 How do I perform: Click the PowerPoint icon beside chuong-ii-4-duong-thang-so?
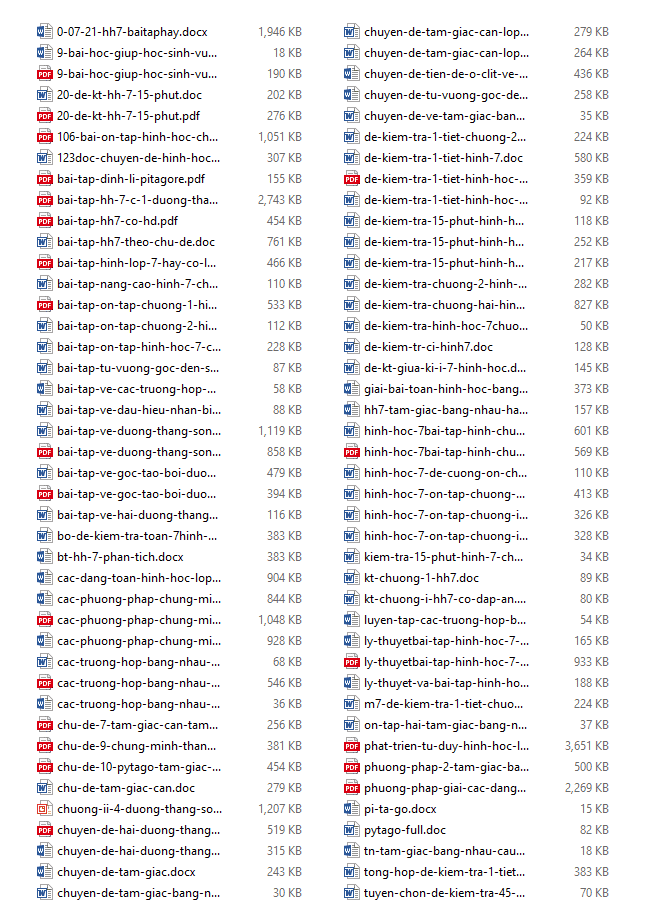pyautogui.click(x=44, y=809)
